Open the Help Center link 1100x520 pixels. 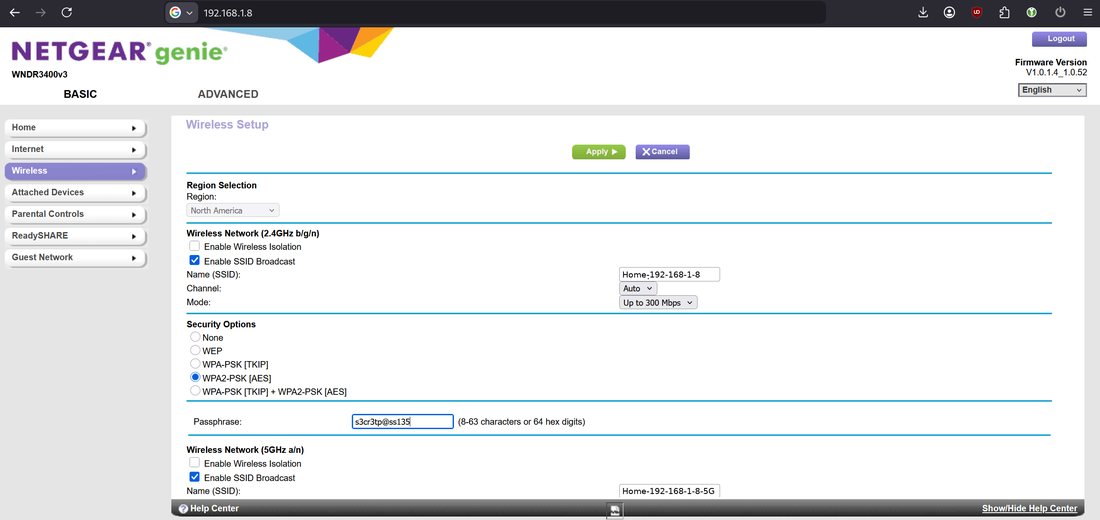click(215, 509)
